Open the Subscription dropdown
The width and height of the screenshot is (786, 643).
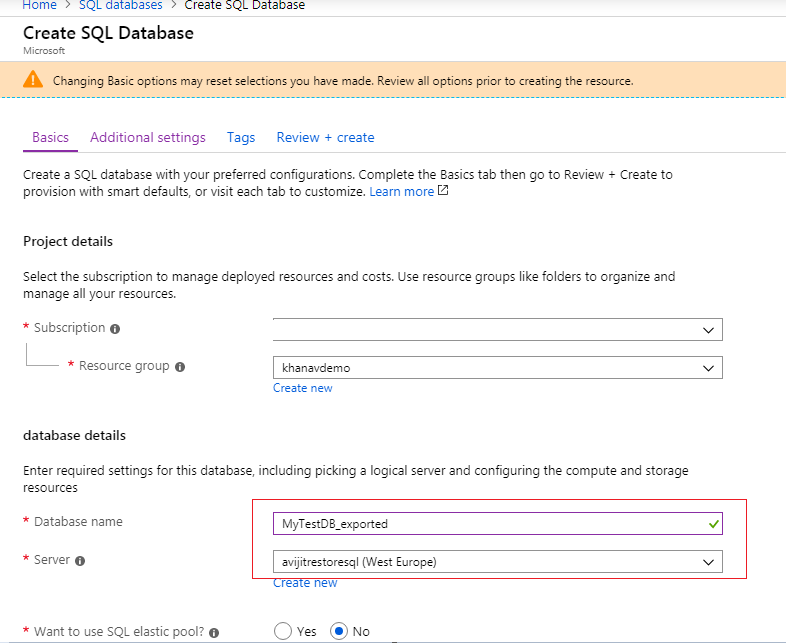coord(497,329)
